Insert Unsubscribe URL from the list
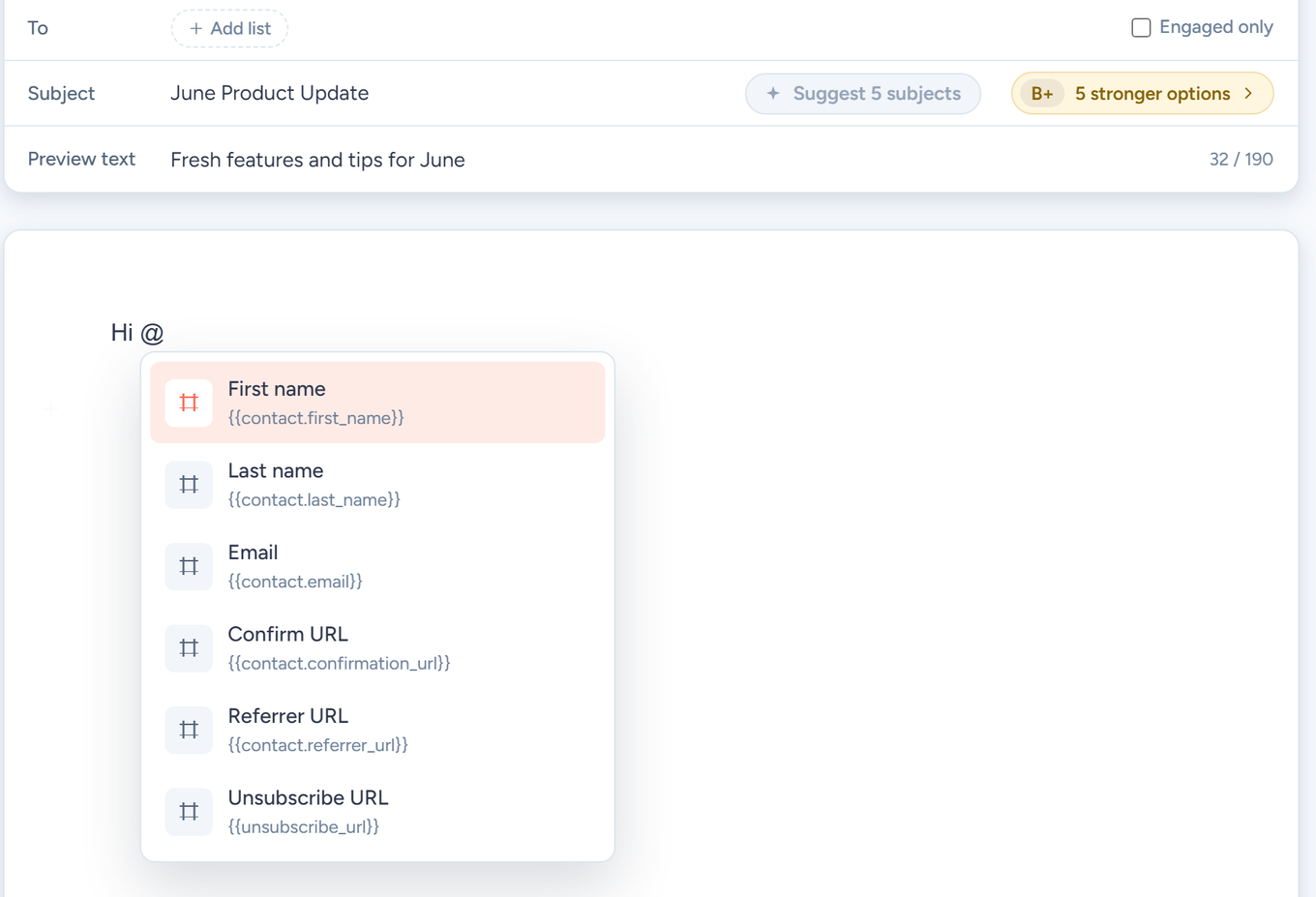 (377, 812)
